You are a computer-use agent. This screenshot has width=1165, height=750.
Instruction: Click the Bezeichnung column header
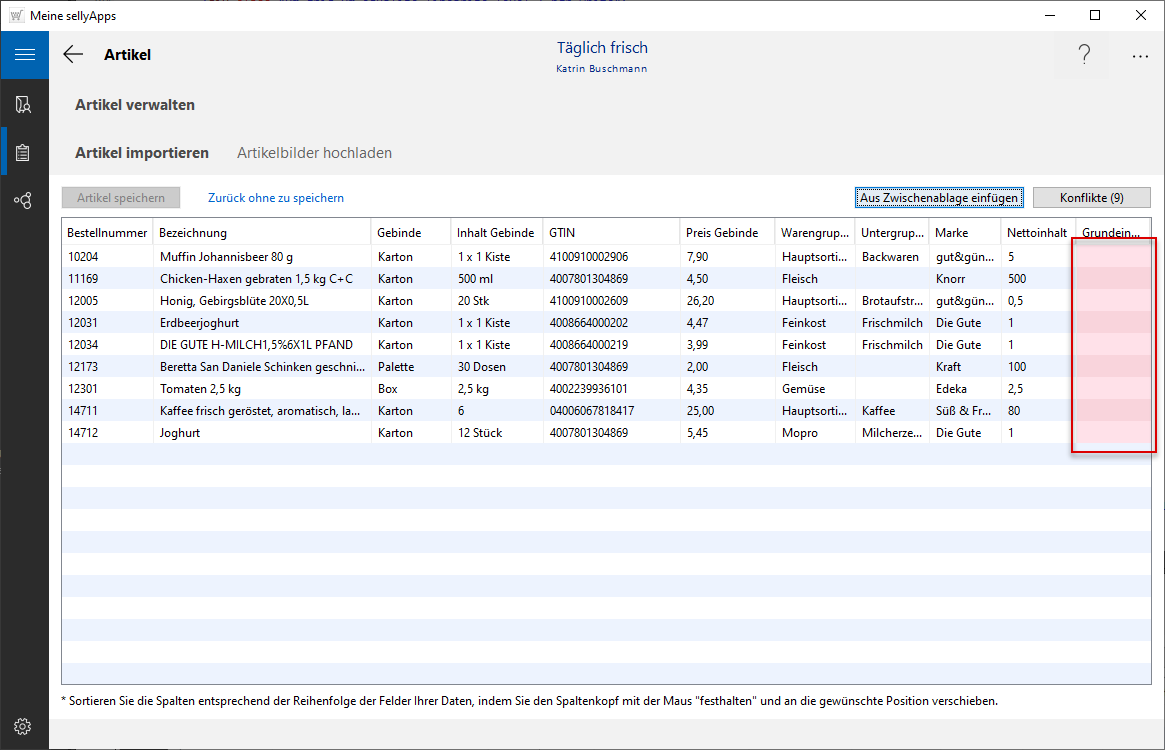(193, 233)
